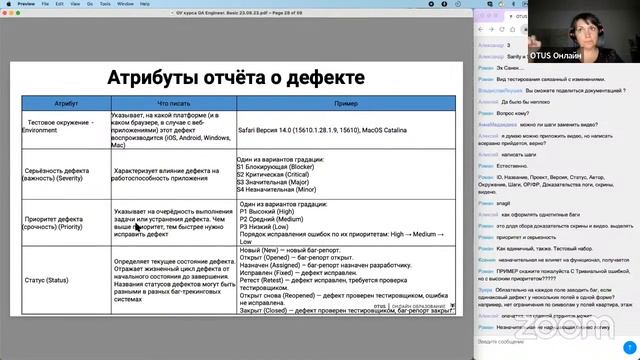
Task: Click the PDF title in Preview title bar
Action: 239,13
